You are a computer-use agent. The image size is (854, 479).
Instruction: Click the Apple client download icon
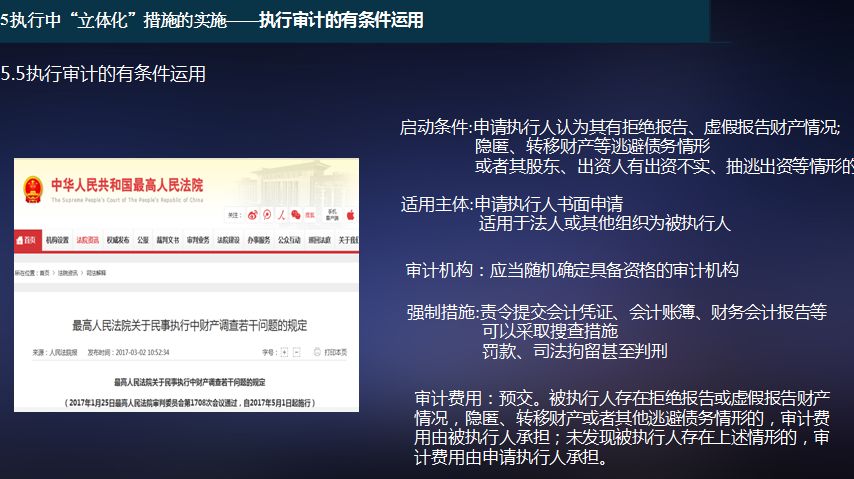point(351,215)
